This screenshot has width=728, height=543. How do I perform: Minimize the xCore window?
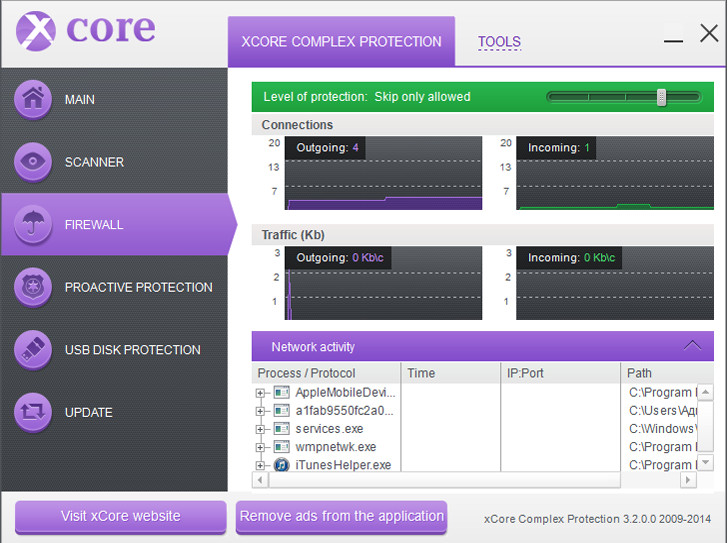coord(673,41)
